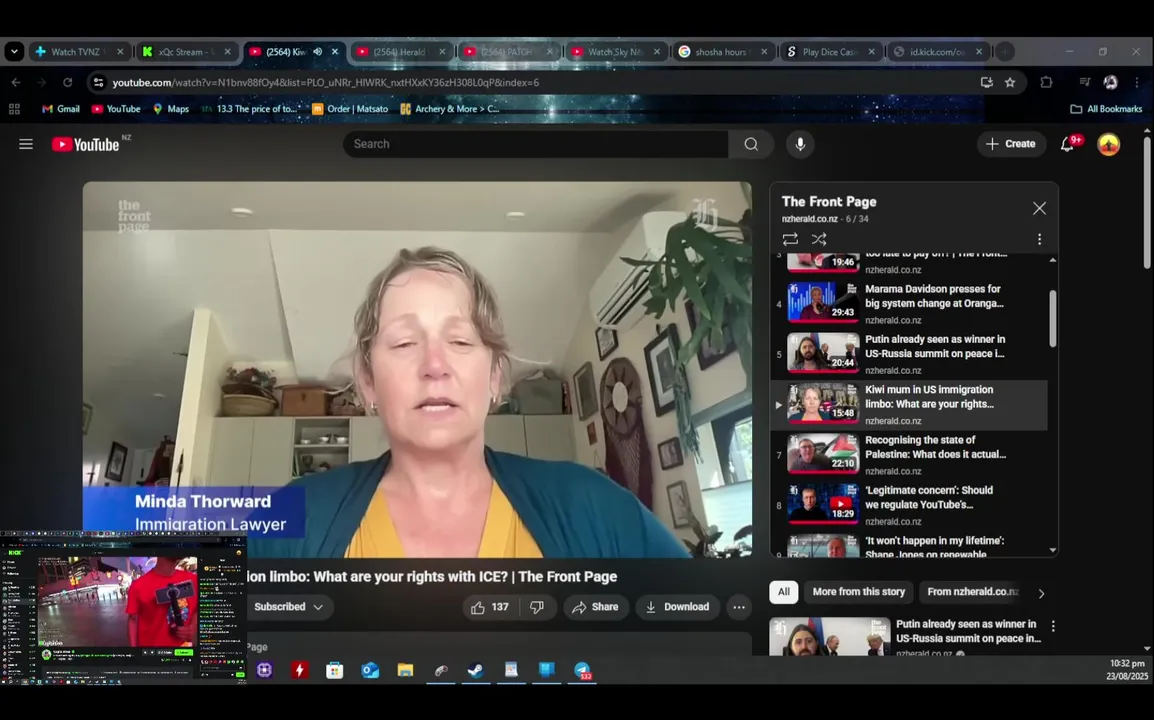This screenshot has height=720, width=1154.
Task: Open the taskbar clock and date
Action: 1127,670
